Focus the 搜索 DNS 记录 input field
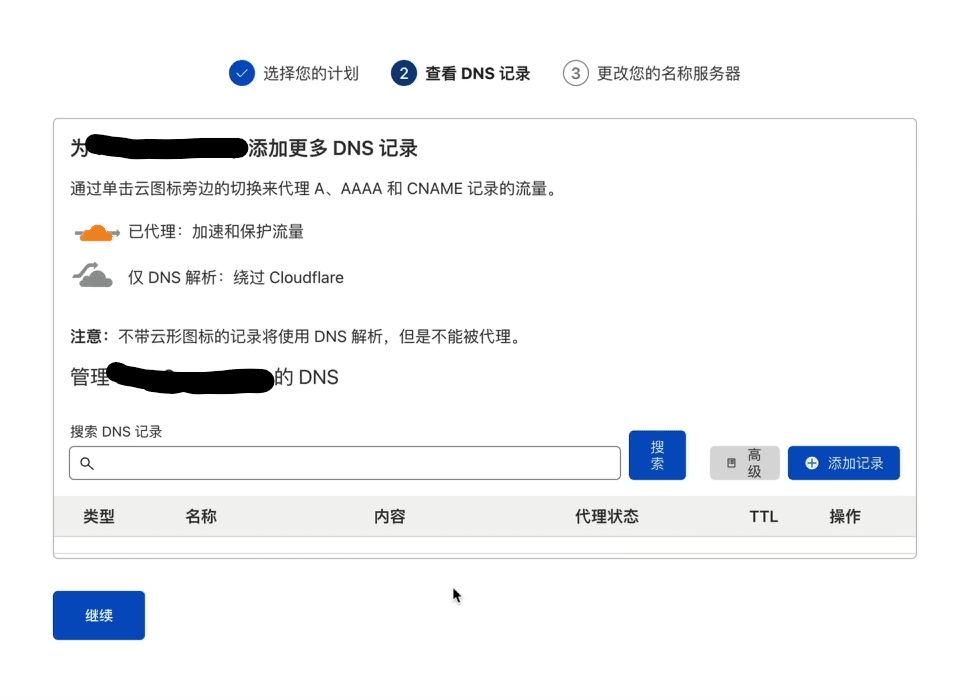This screenshot has width=978, height=700. click(345, 463)
